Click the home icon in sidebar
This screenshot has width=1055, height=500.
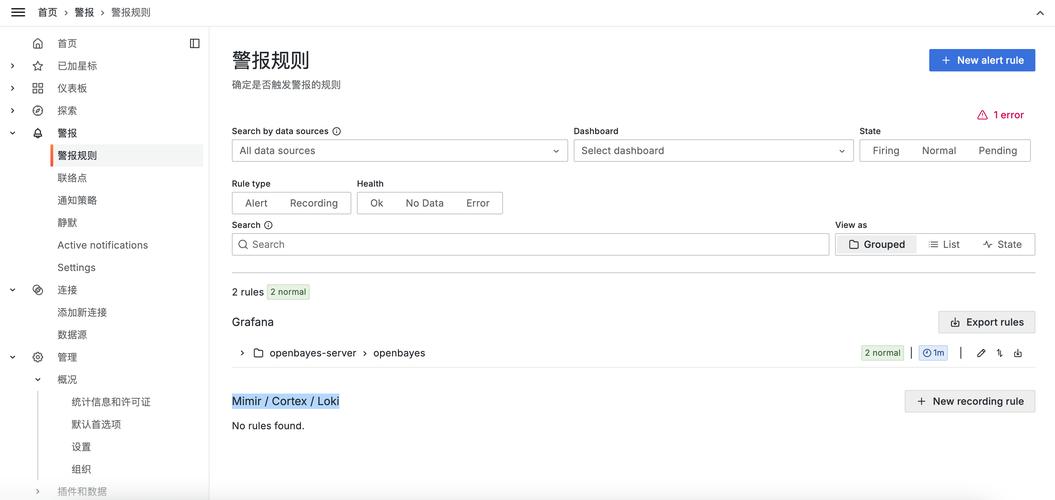click(x=38, y=44)
